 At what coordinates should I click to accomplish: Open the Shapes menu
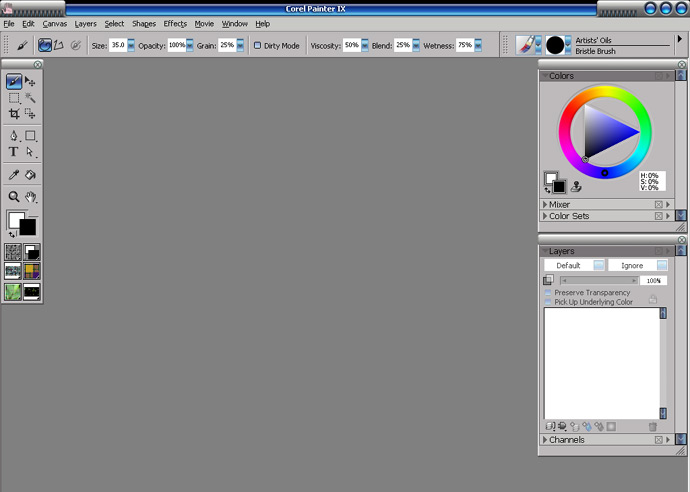point(144,24)
